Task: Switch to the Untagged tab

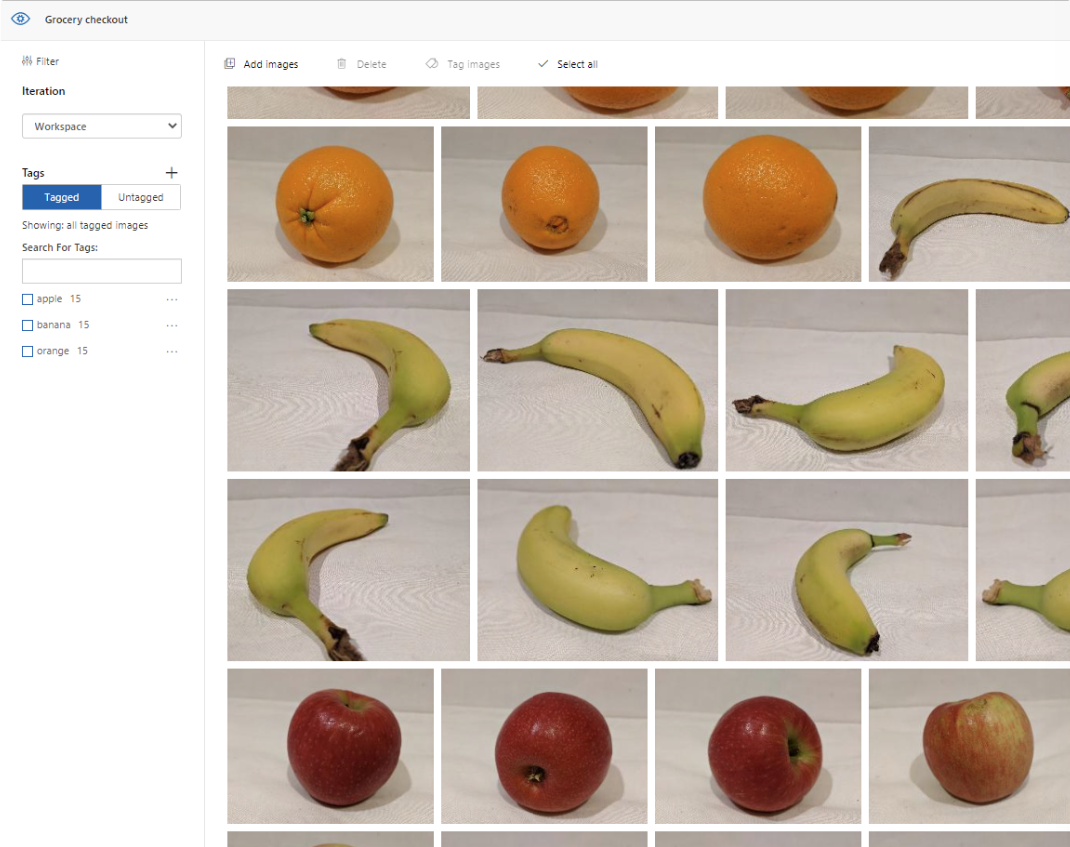Action: (x=141, y=197)
